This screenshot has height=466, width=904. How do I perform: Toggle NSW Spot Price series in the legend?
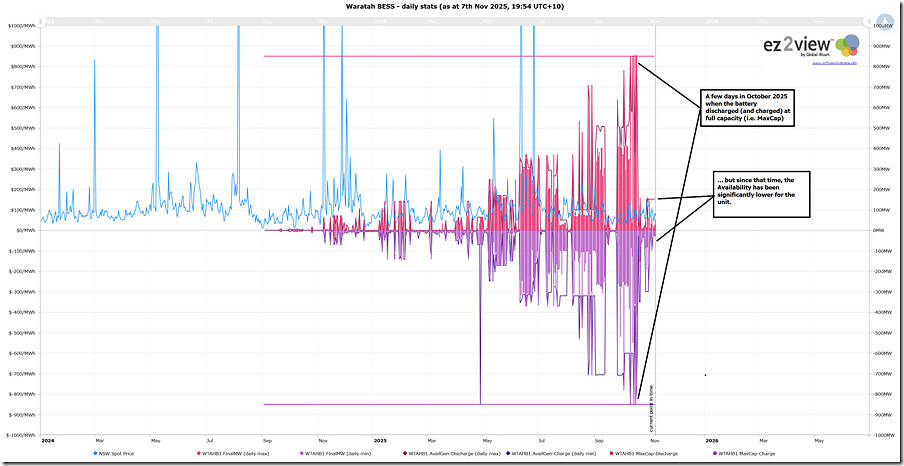(x=112, y=454)
